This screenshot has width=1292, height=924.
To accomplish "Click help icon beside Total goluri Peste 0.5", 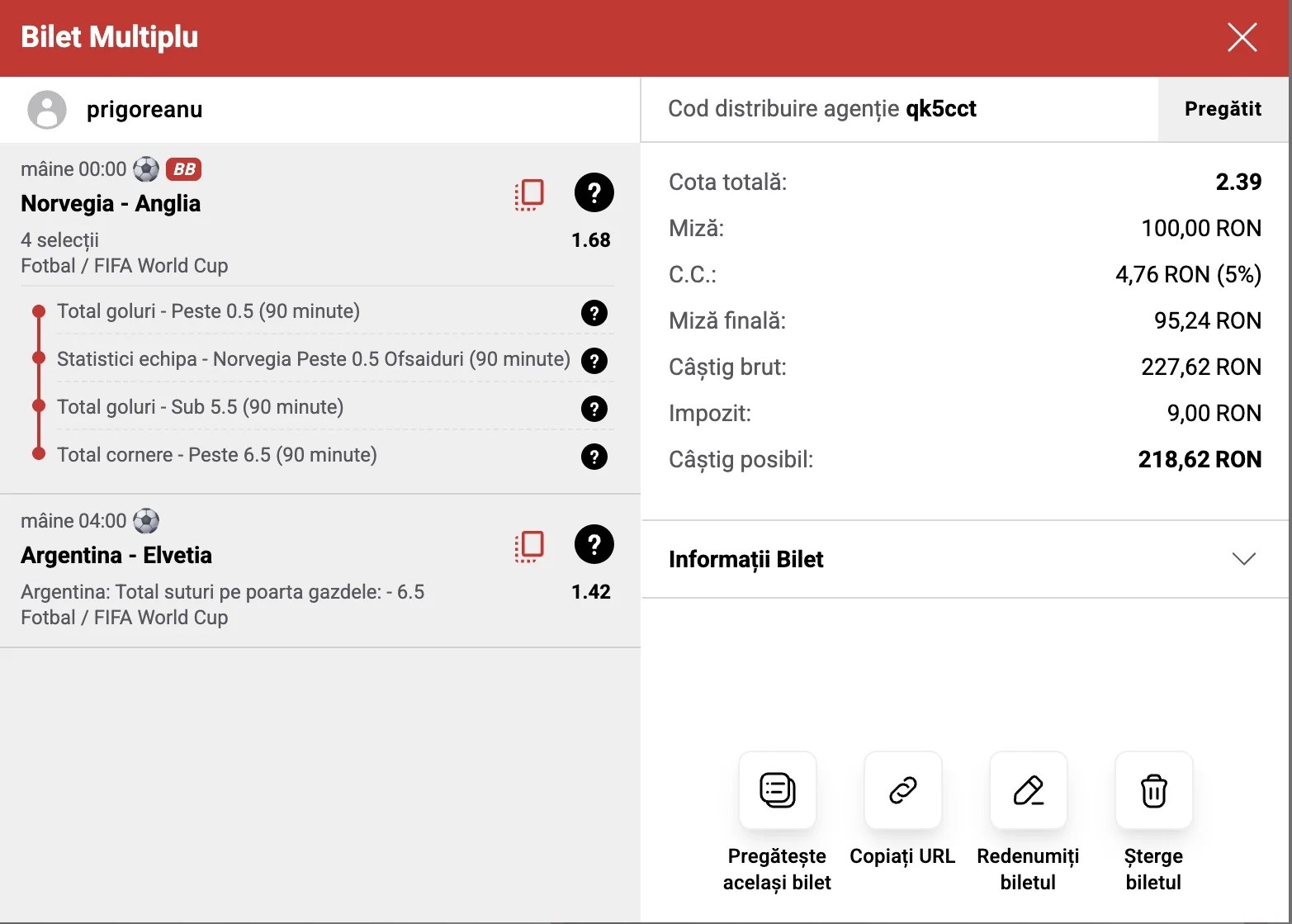I will [594, 312].
